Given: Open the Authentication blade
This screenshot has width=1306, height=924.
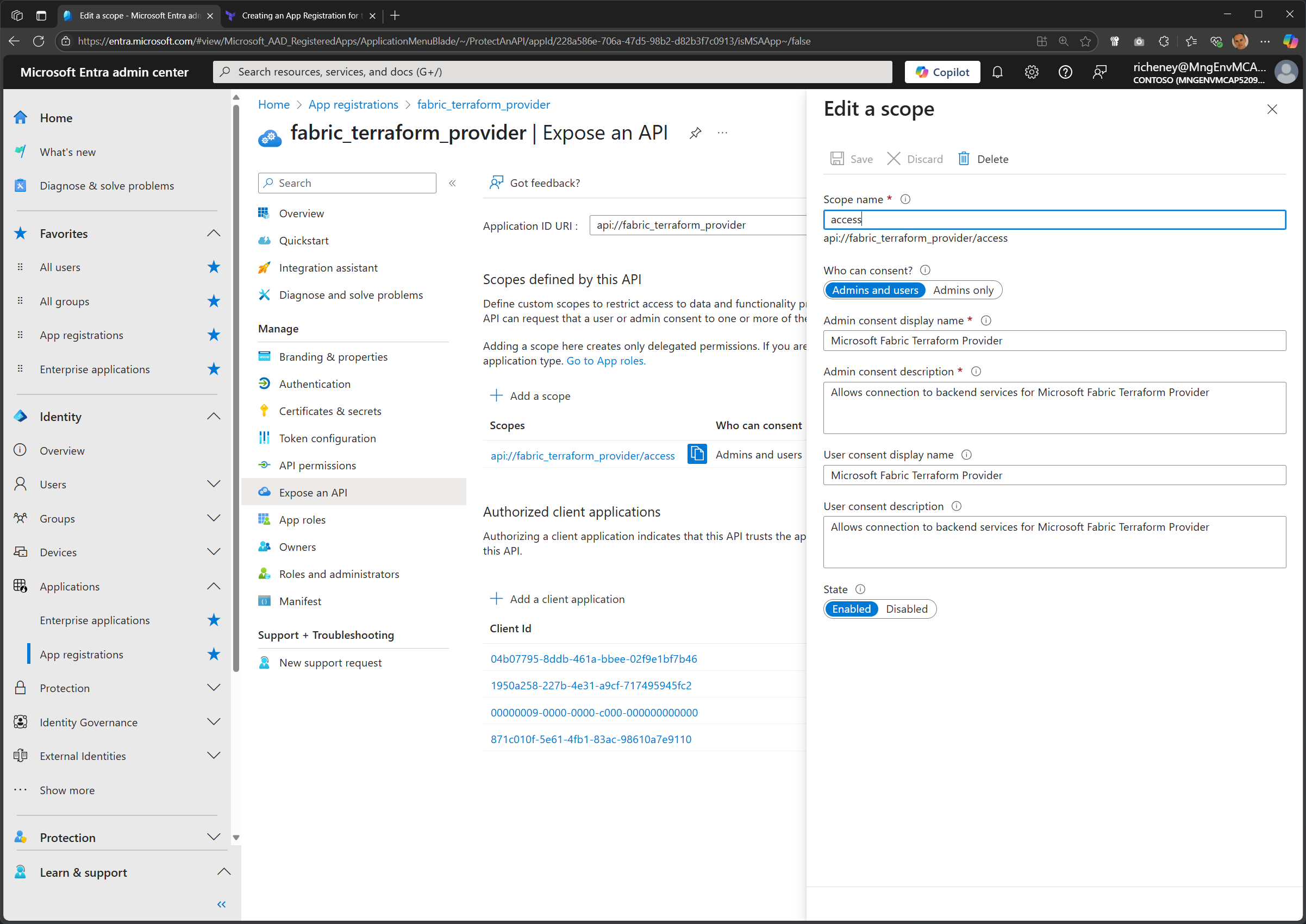Looking at the screenshot, I should click(315, 384).
